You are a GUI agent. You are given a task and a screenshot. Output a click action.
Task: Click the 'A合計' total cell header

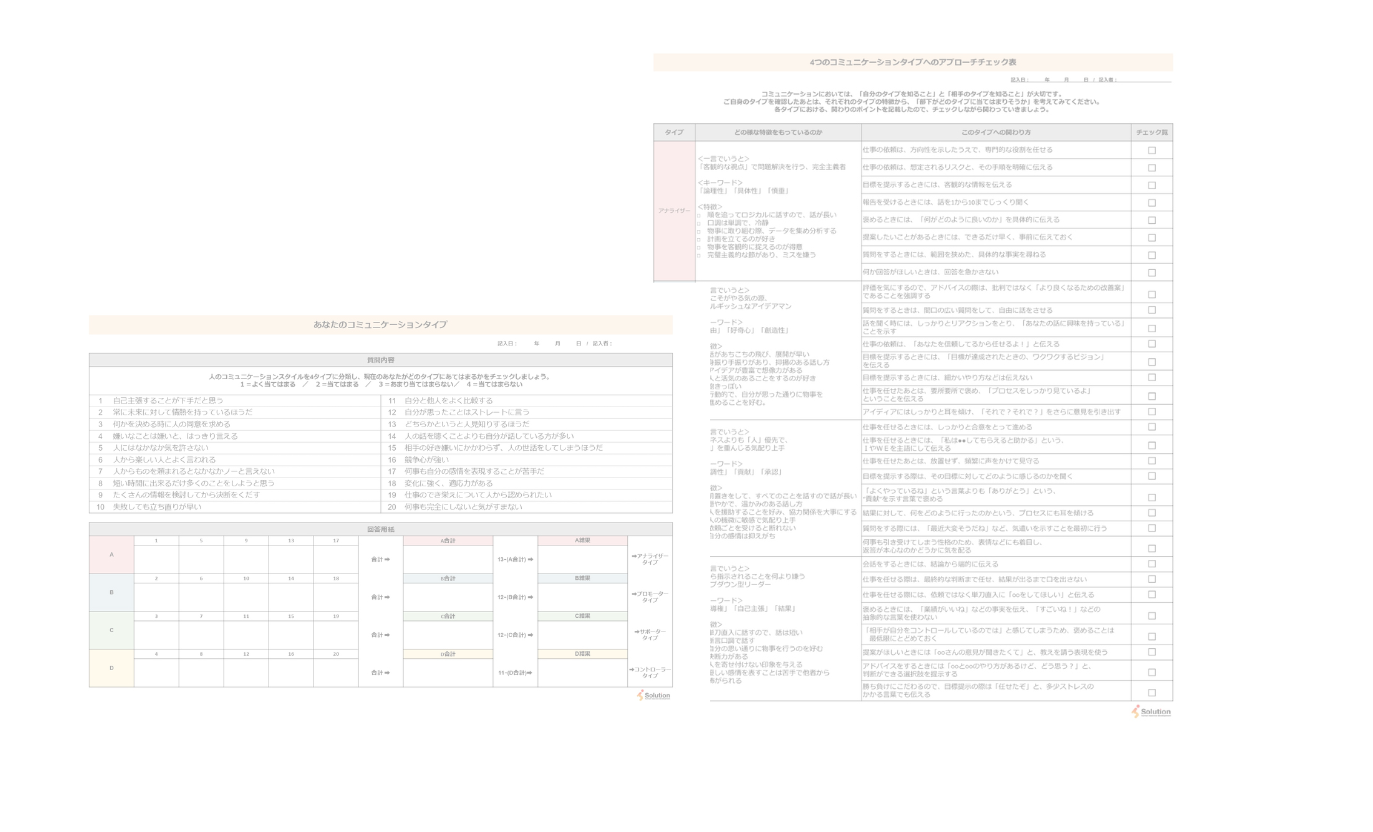coord(448,541)
